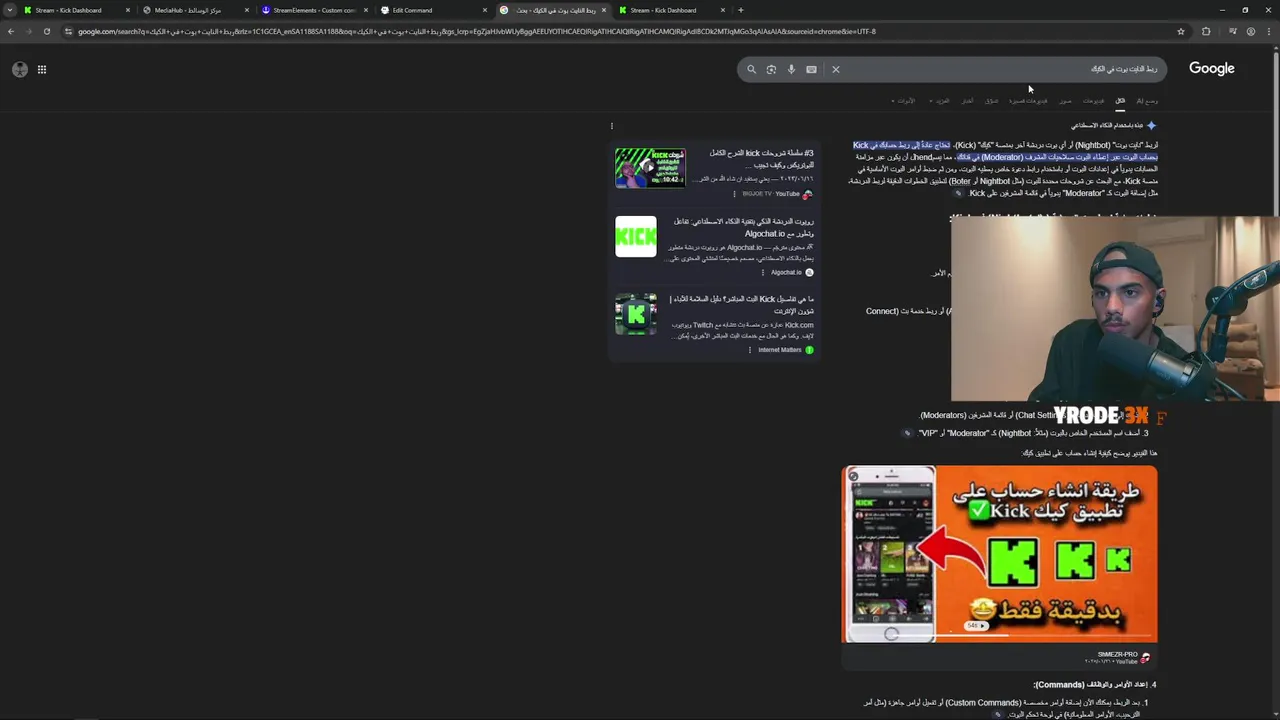Clear the search query with X icon
Screen dimensions: 1280x720
[836, 69]
